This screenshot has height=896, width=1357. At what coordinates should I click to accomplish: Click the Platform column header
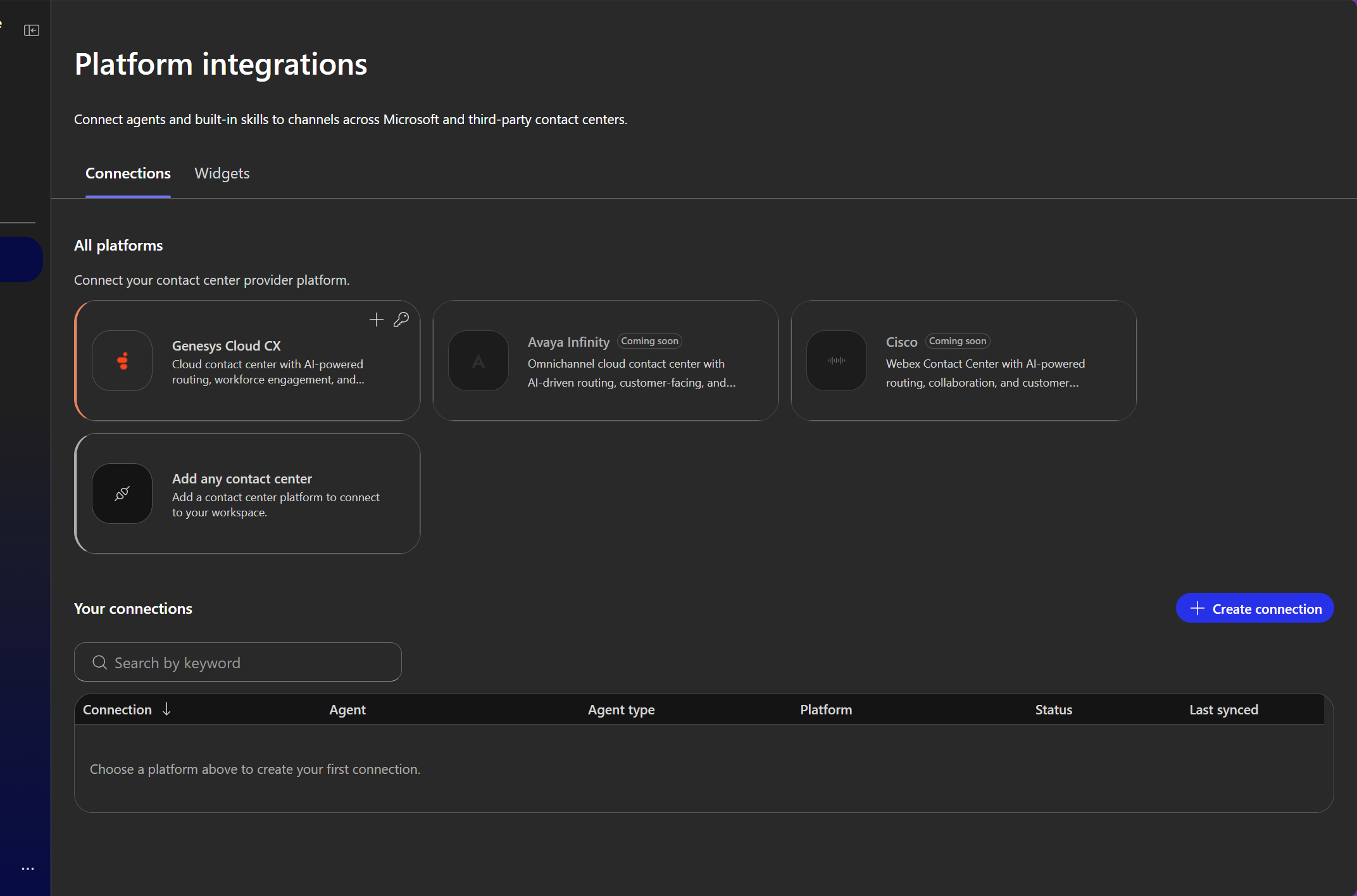pyautogui.click(x=826, y=710)
